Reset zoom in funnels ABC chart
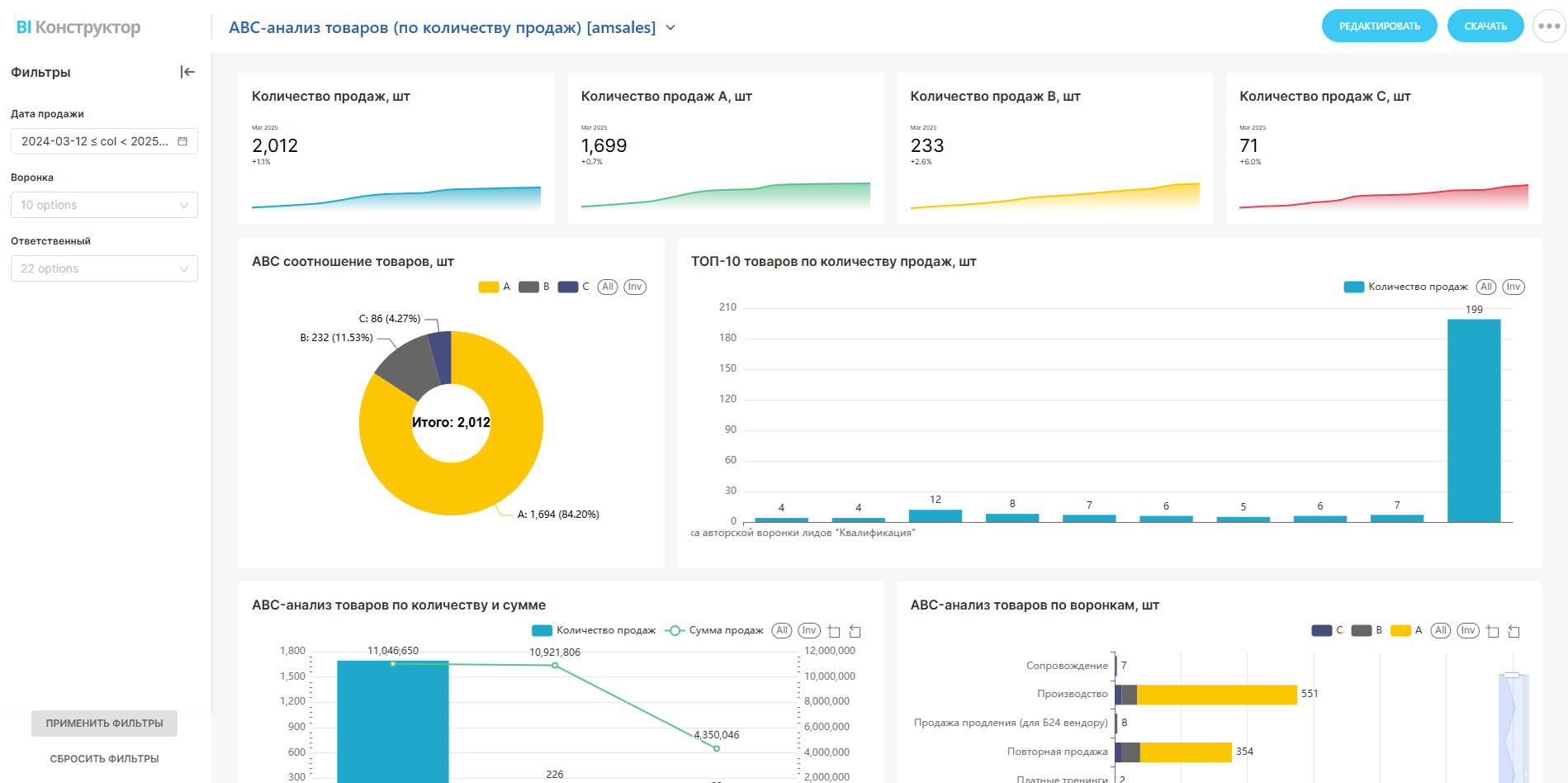Screen dimensions: 1568x783 (1514, 631)
